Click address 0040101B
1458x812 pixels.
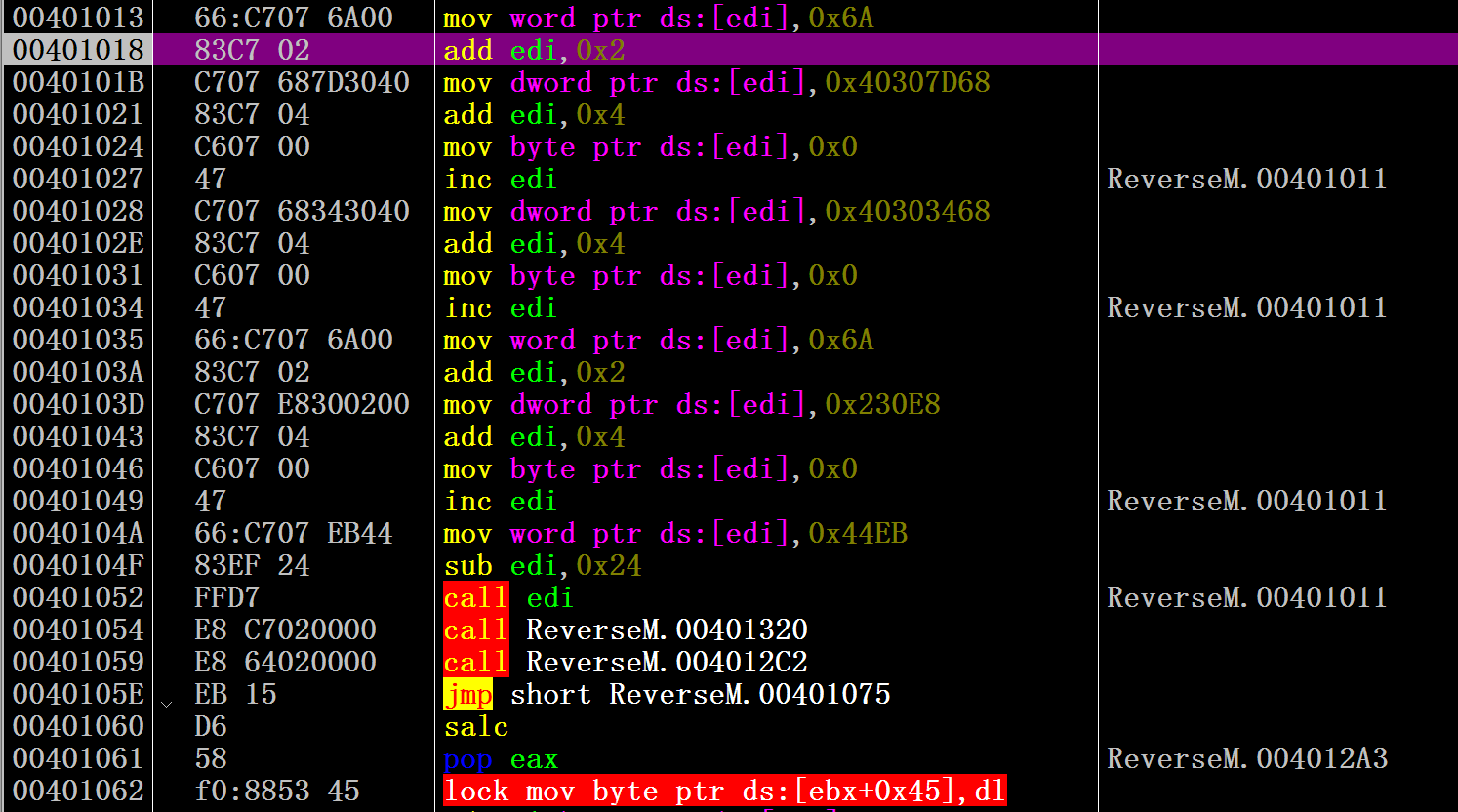(x=78, y=82)
